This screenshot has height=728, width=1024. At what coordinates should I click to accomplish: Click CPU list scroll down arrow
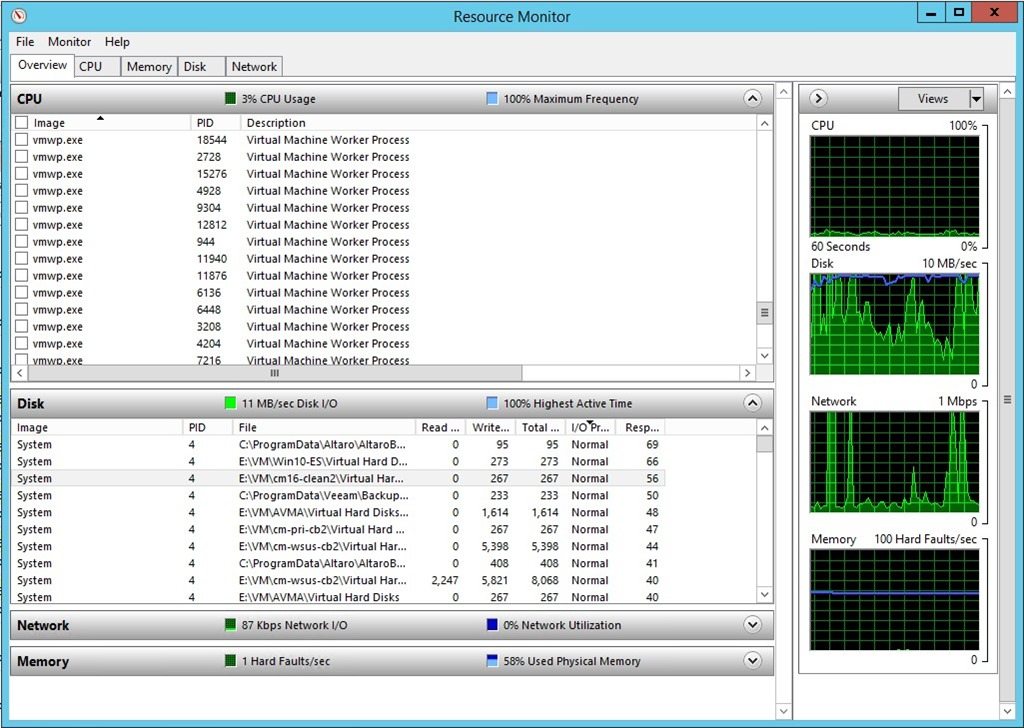pos(765,356)
